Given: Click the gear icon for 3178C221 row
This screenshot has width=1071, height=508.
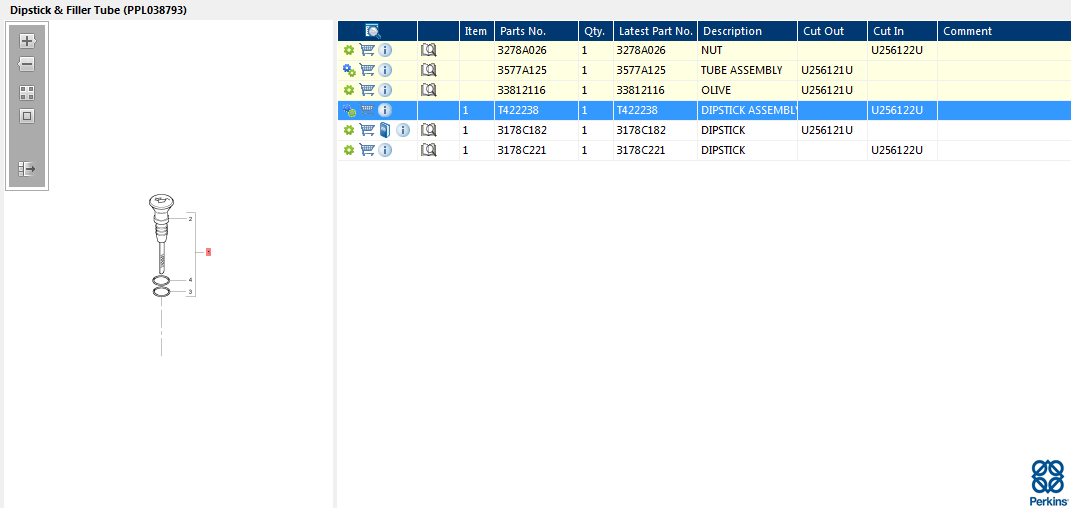Looking at the screenshot, I should [349, 150].
